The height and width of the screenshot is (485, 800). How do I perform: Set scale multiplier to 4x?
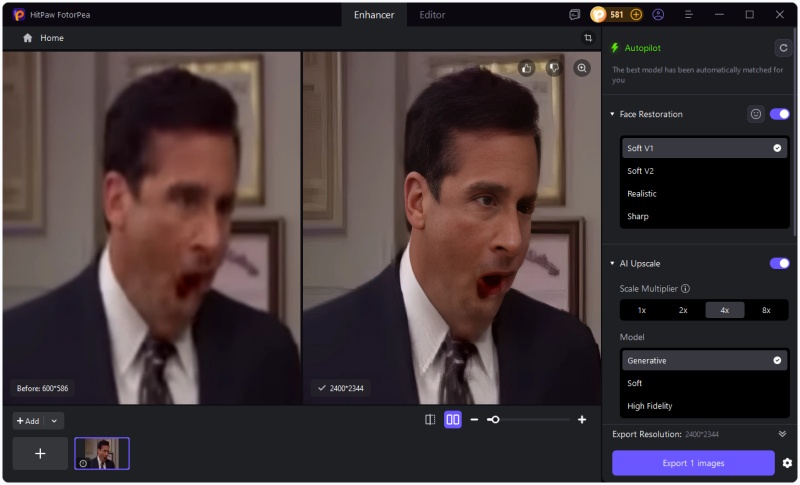[x=724, y=310]
